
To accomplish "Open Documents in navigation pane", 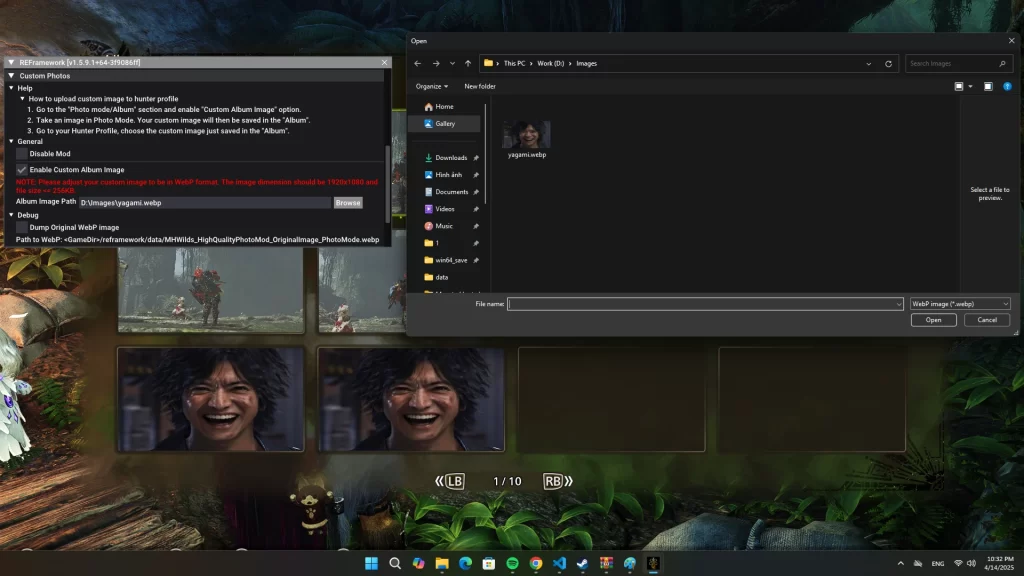I will click(451, 192).
